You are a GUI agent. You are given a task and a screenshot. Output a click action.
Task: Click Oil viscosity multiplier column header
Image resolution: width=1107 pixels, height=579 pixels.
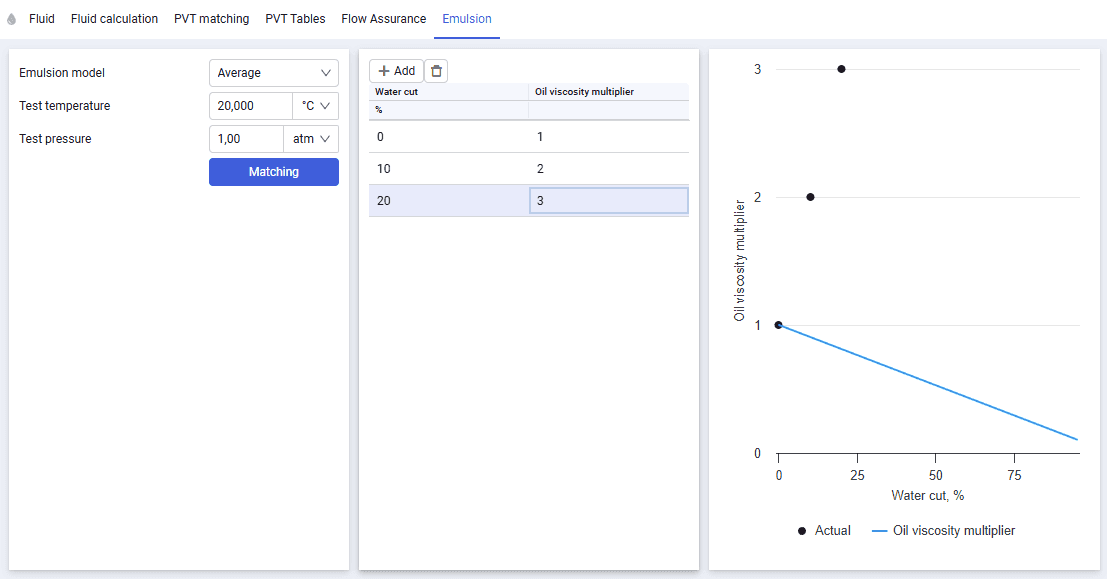point(609,92)
